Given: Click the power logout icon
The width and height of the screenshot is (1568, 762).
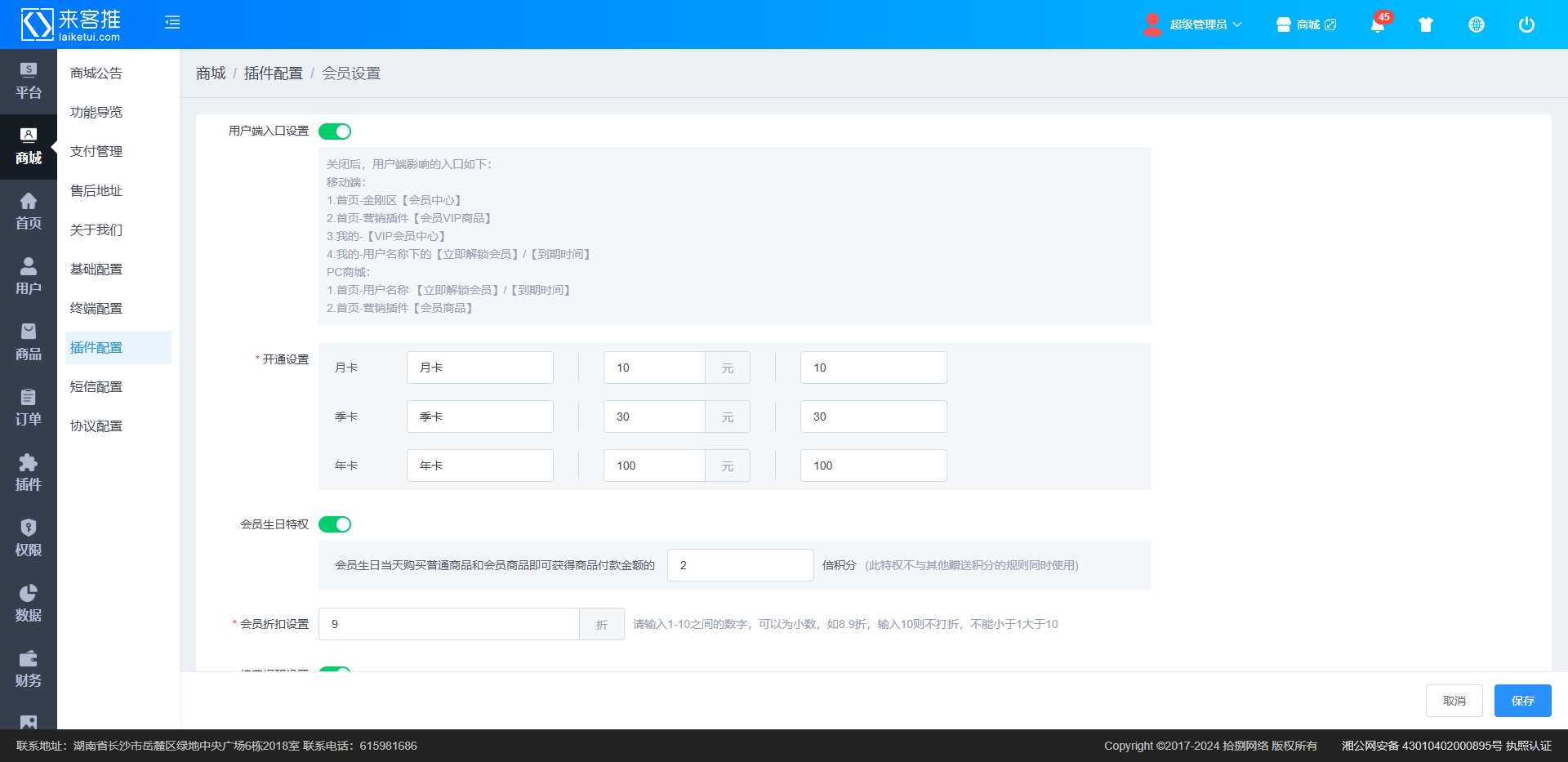Looking at the screenshot, I should pyautogui.click(x=1526, y=25).
